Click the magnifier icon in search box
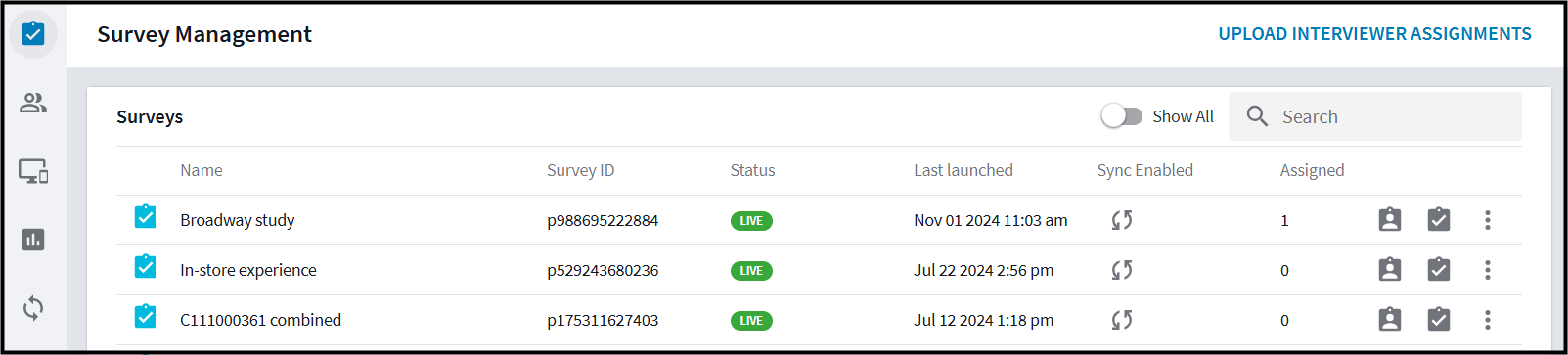The height and width of the screenshot is (355, 1568). click(x=1258, y=116)
